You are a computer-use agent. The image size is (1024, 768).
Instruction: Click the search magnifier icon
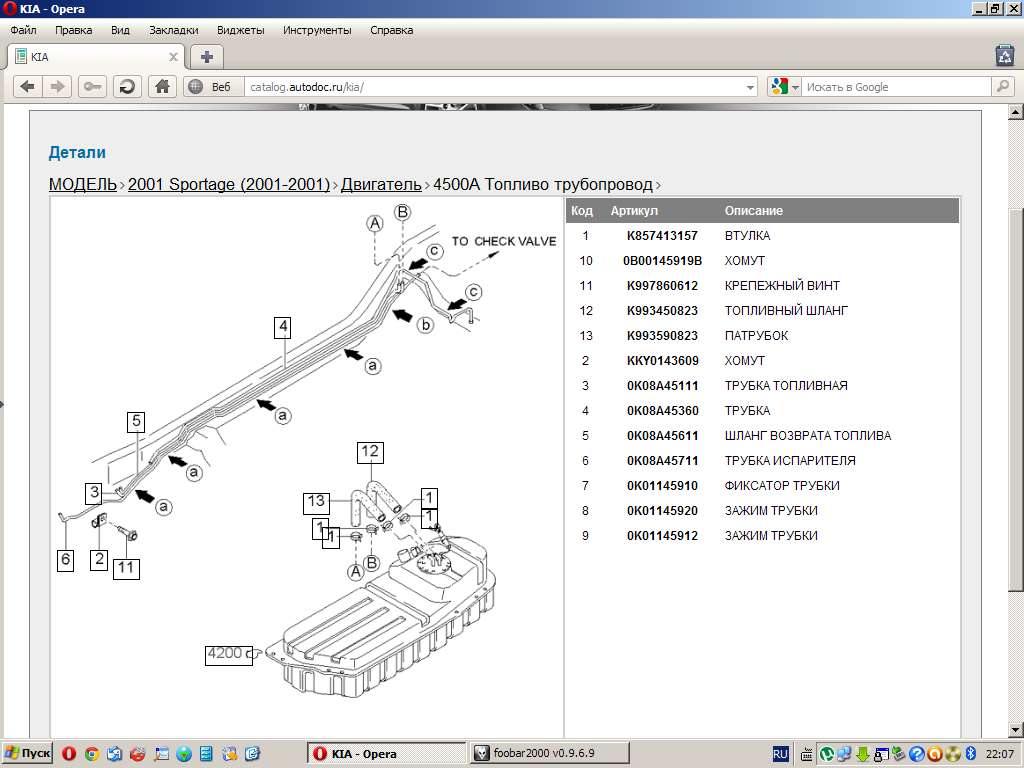(1003, 87)
